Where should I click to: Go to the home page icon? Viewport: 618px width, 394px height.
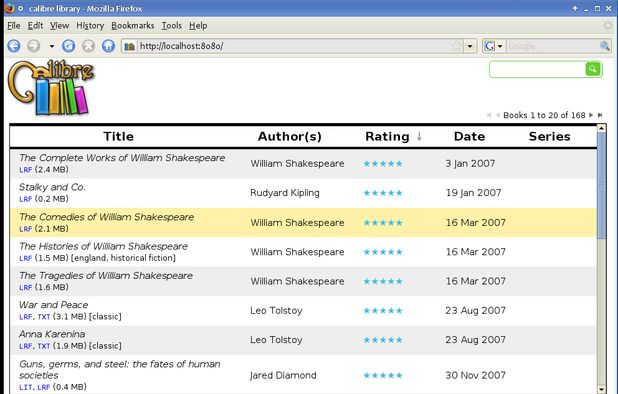coord(108,46)
